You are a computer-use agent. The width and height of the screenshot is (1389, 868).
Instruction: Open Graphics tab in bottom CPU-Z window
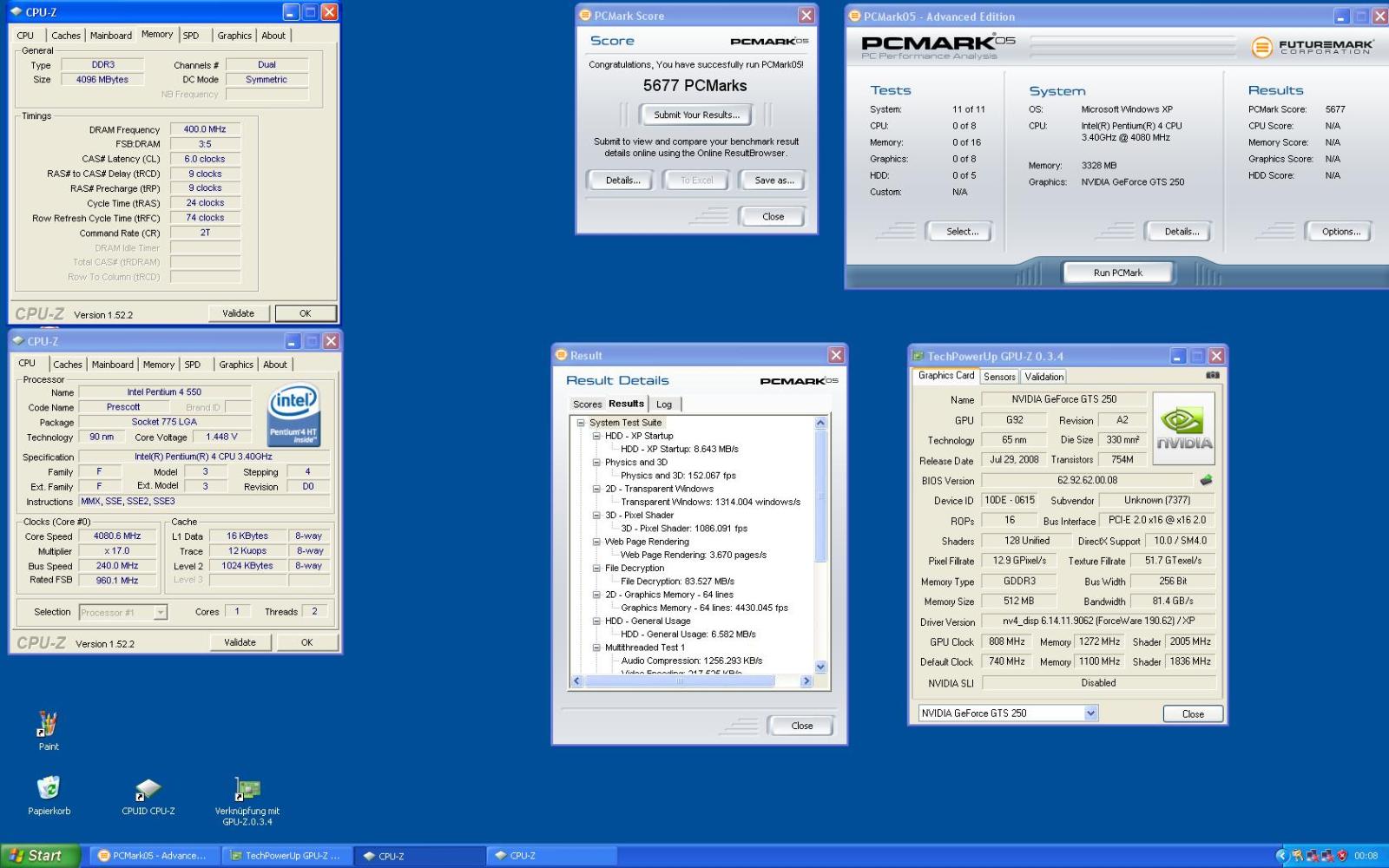click(236, 365)
